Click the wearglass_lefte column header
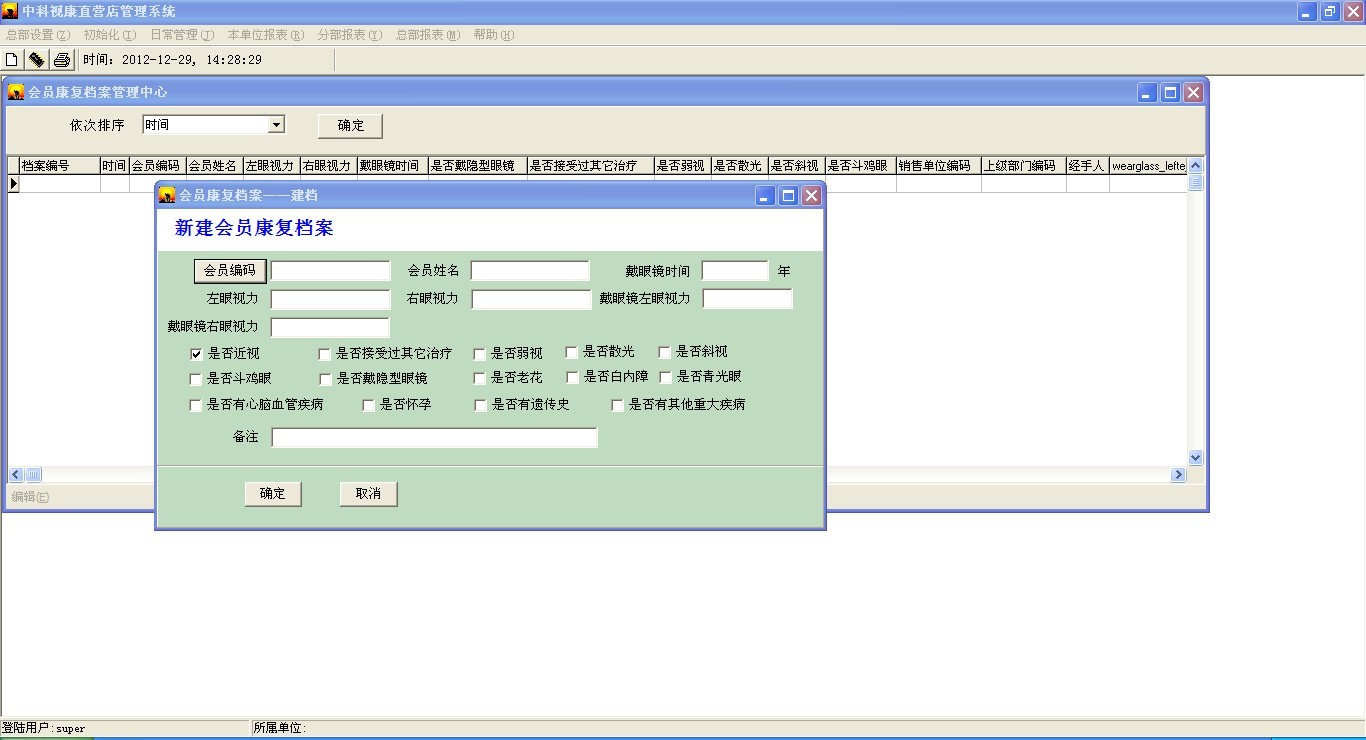1366x740 pixels. 1148,166
